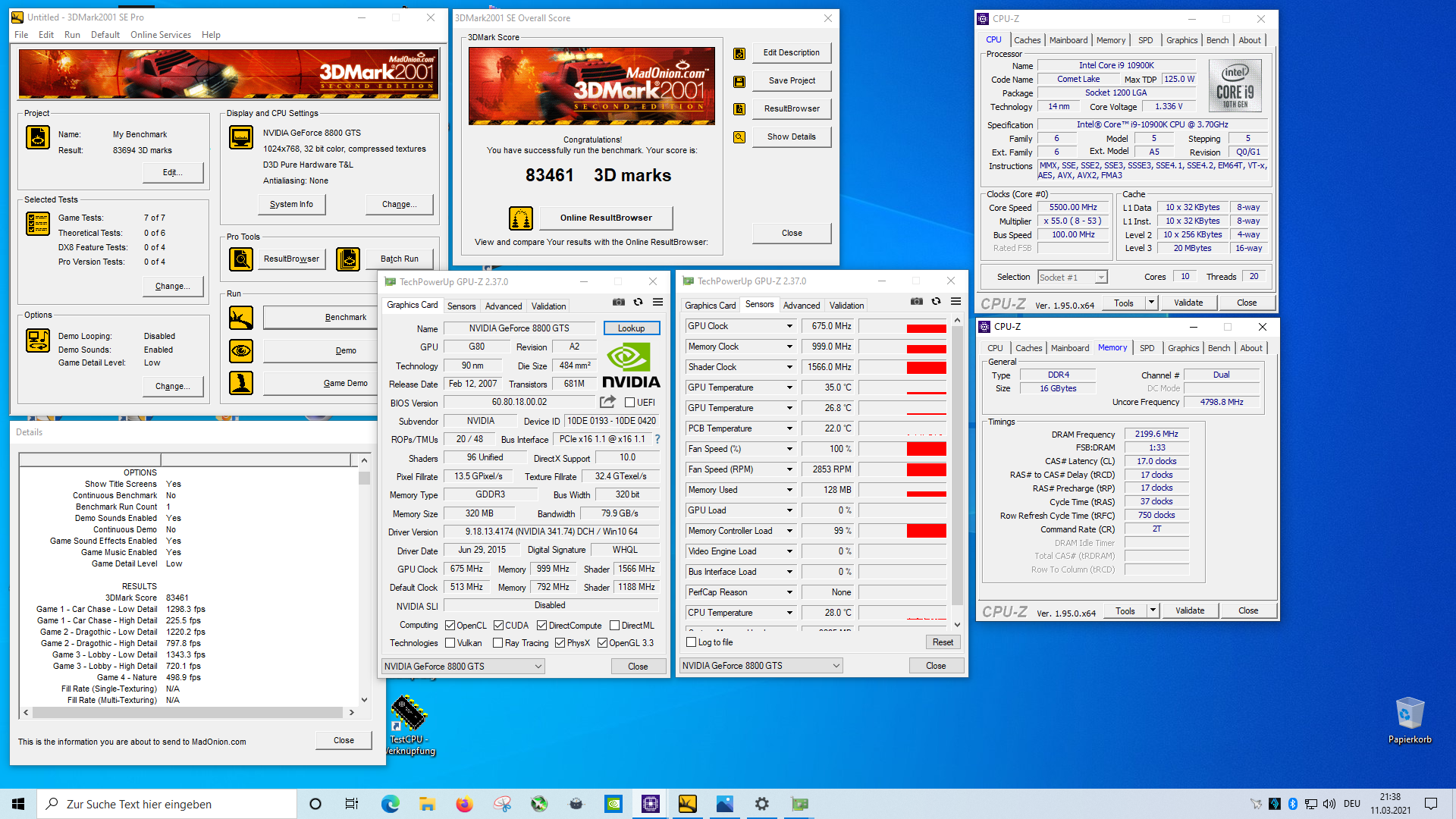
Task: Click the Online ResultBrowser icon
Action: (x=521, y=218)
